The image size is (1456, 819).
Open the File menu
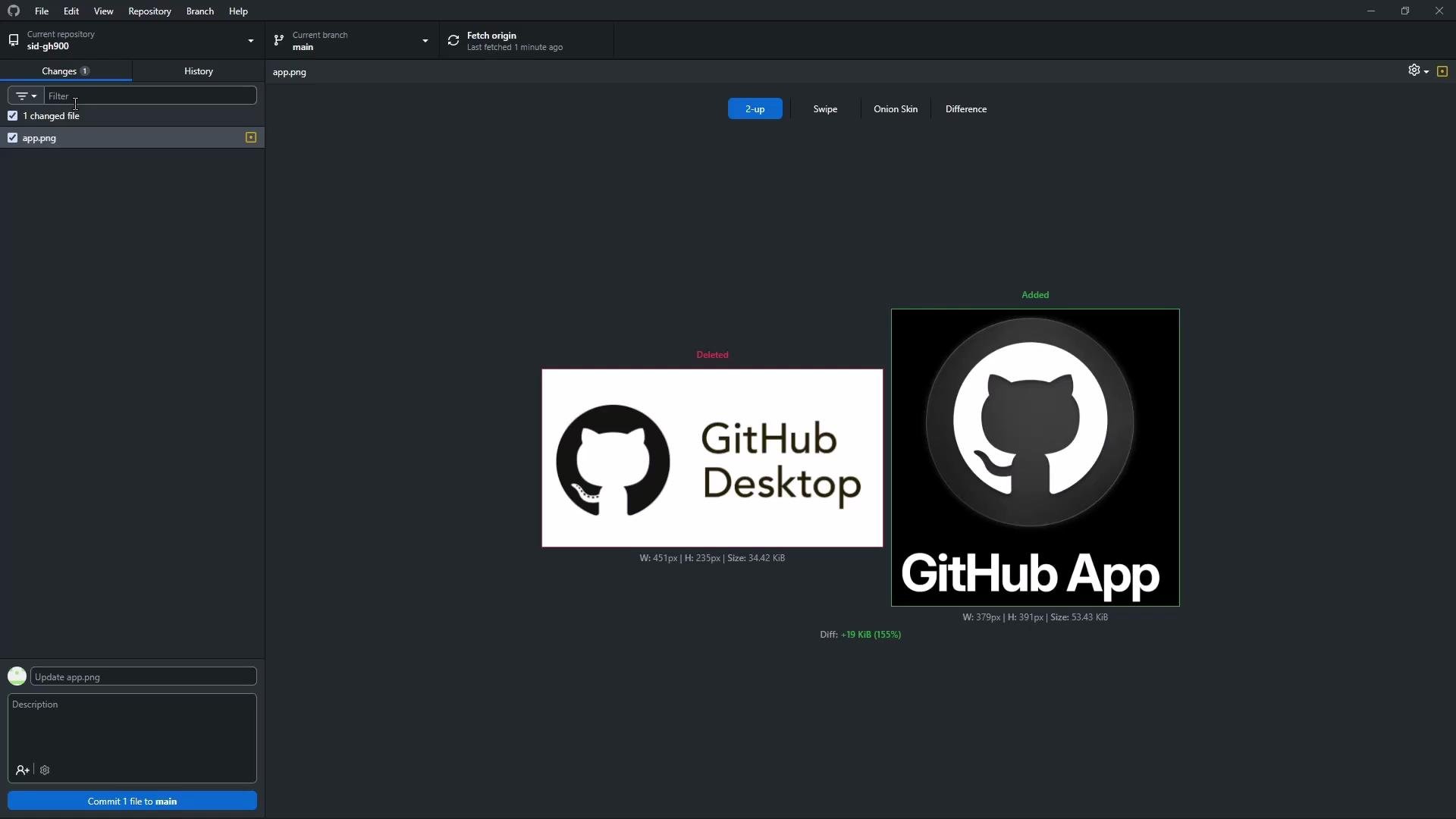click(x=42, y=11)
